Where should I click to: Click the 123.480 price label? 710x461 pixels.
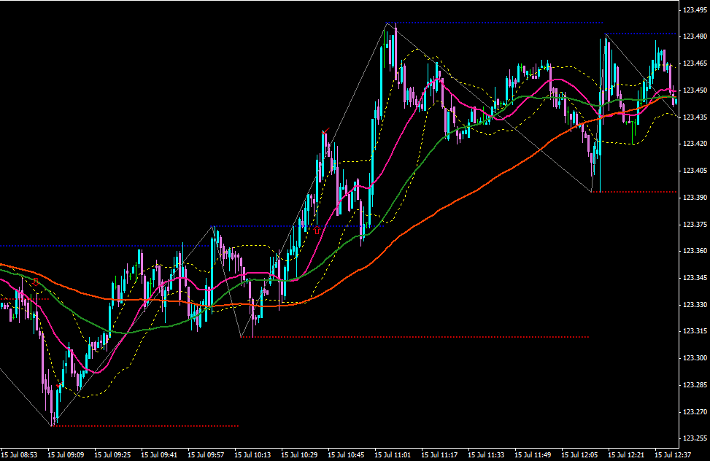(x=696, y=36)
